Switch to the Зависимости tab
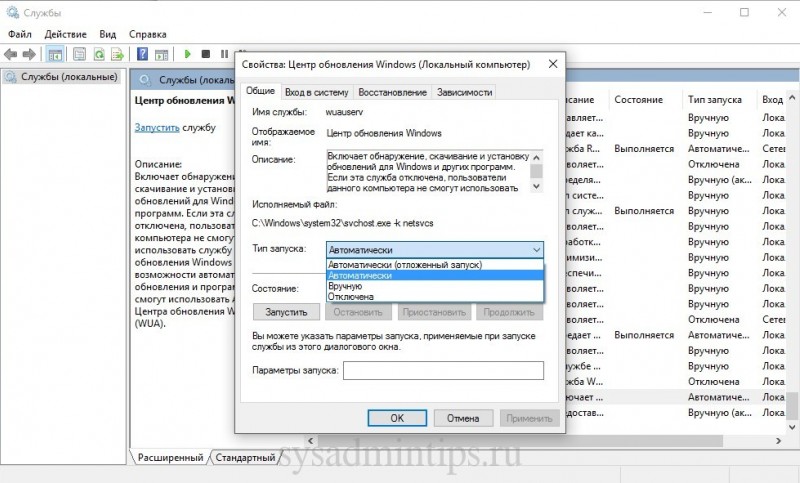Screen dimensions: 800x483 [x=464, y=92]
